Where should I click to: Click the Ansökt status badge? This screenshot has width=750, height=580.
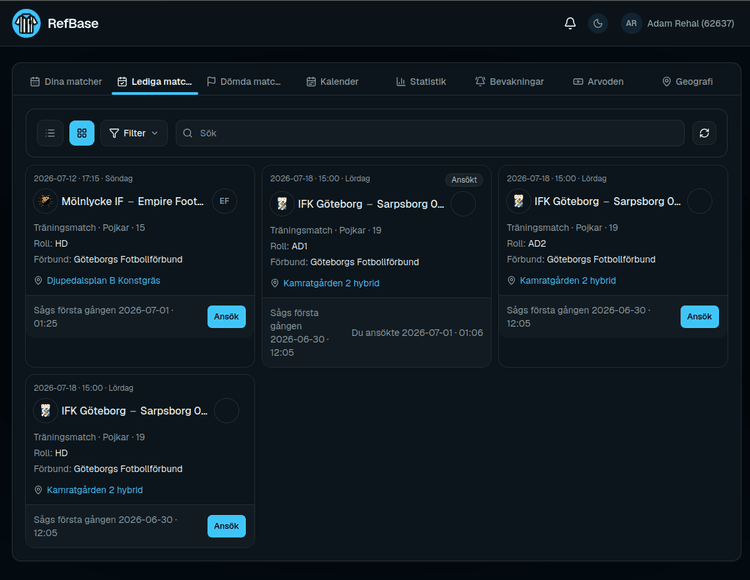tap(464, 180)
